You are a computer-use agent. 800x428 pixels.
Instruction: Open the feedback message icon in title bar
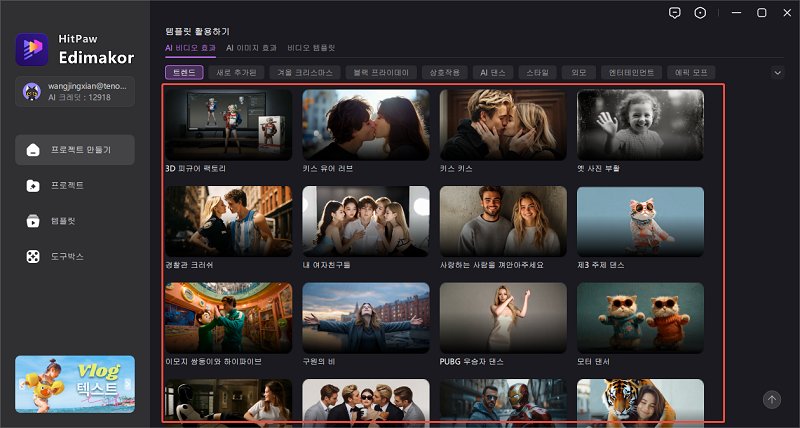pyautogui.click(x=674, y=13)
